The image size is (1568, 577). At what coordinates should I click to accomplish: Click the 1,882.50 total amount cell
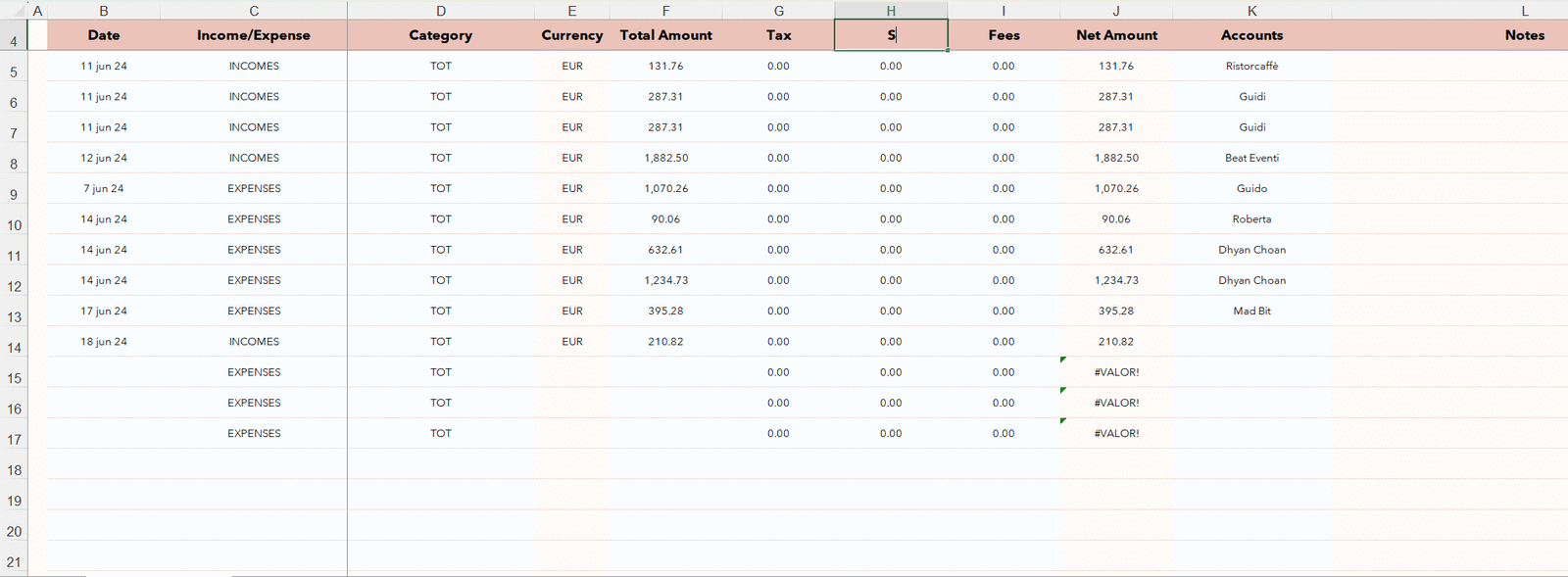pos(666,158)
